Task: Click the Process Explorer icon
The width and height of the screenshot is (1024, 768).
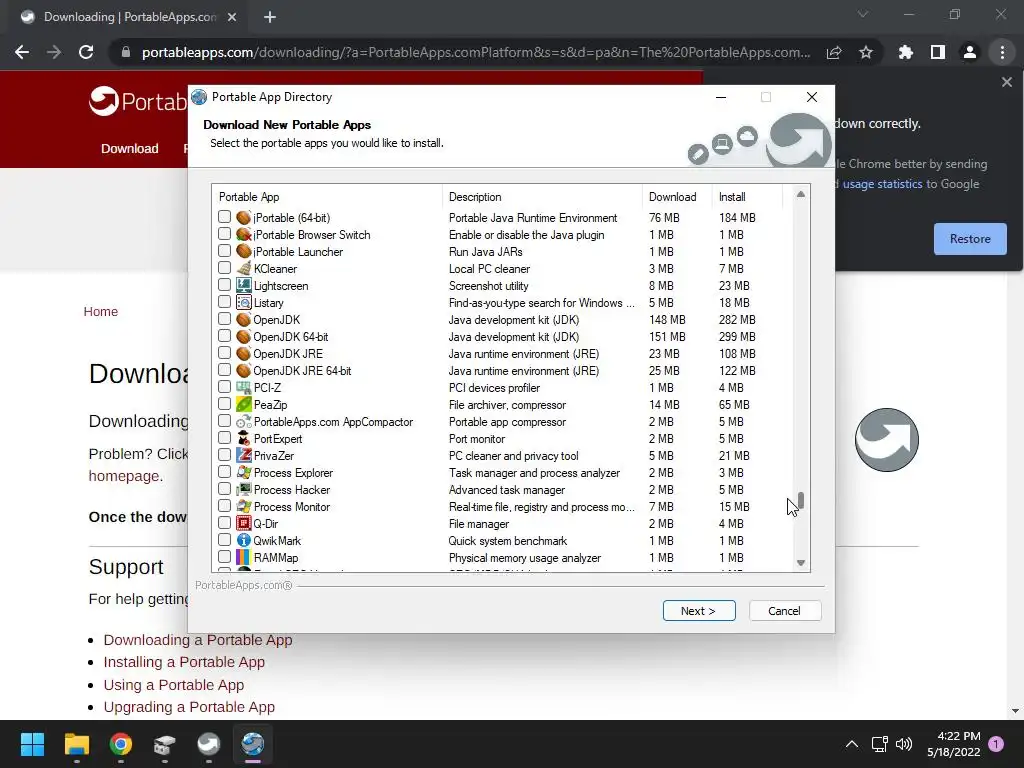Action: (x=244, y=473)
